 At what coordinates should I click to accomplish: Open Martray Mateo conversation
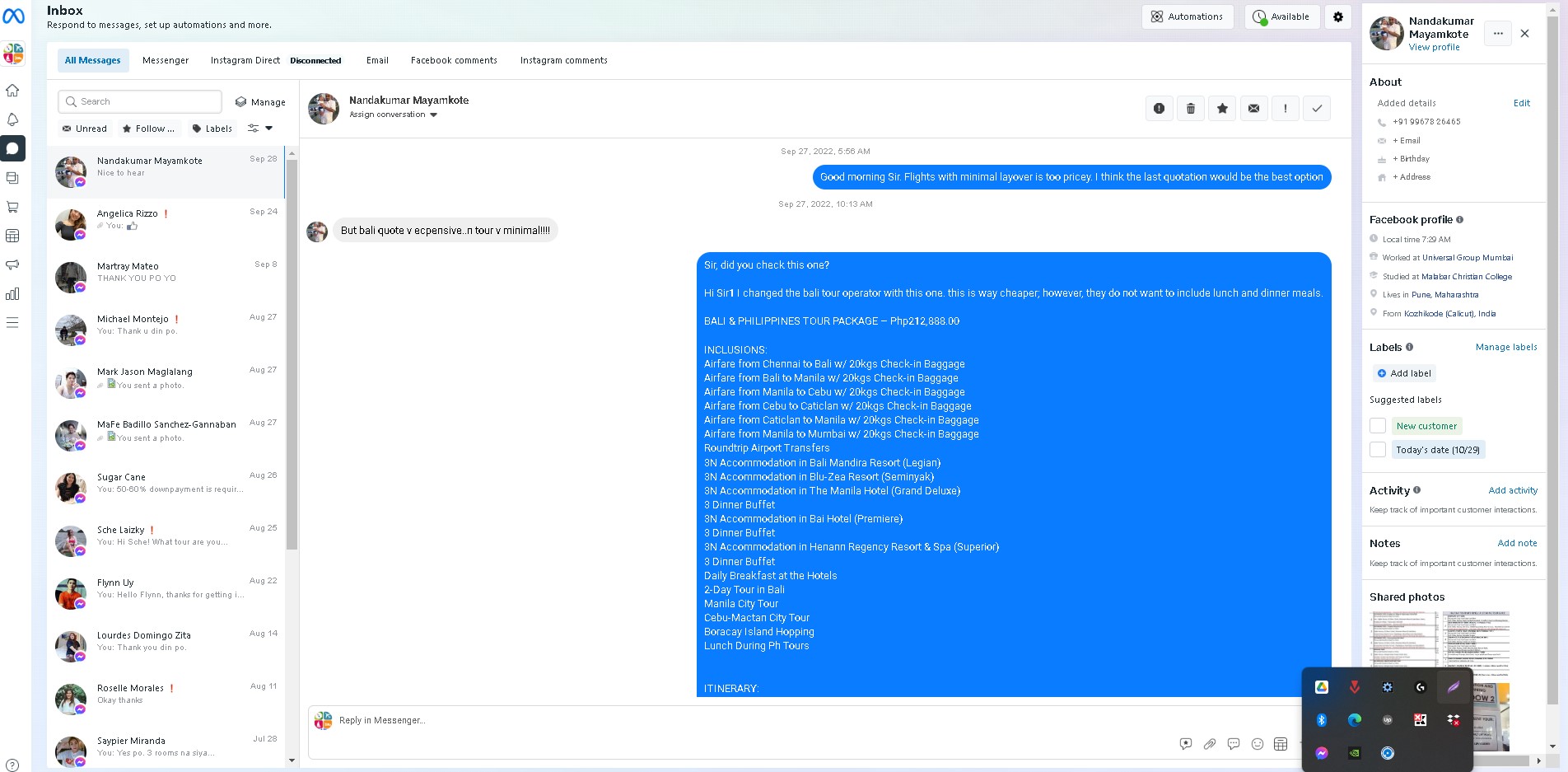[166, 277]
